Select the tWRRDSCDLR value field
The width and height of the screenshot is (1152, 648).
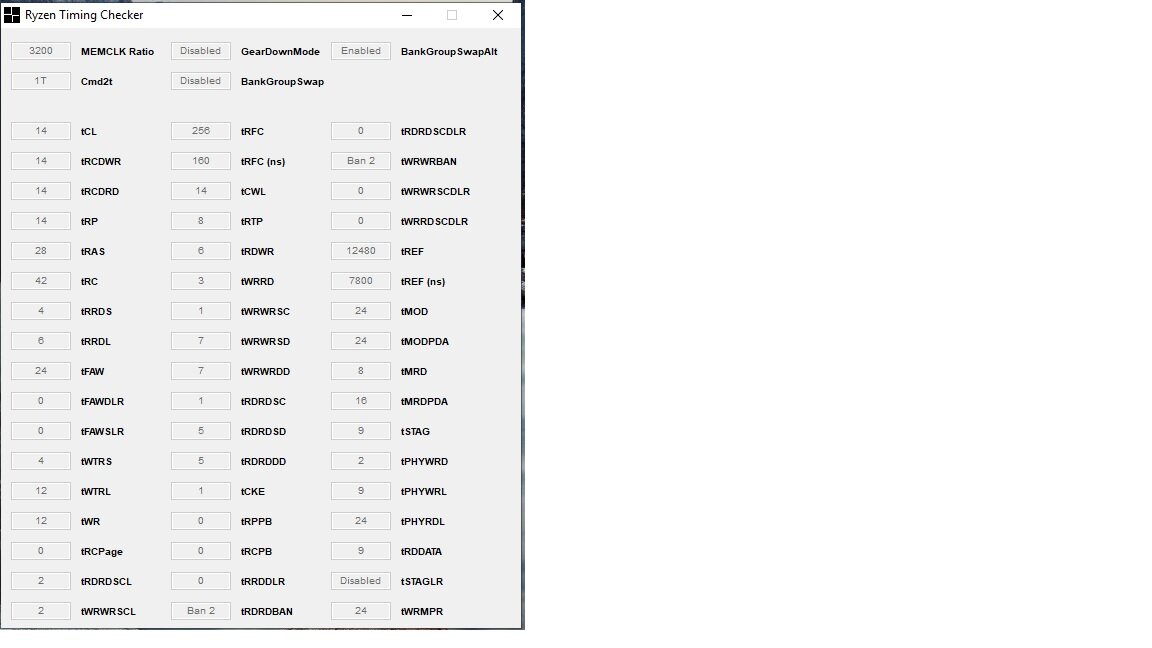click(x=361, y=221)
